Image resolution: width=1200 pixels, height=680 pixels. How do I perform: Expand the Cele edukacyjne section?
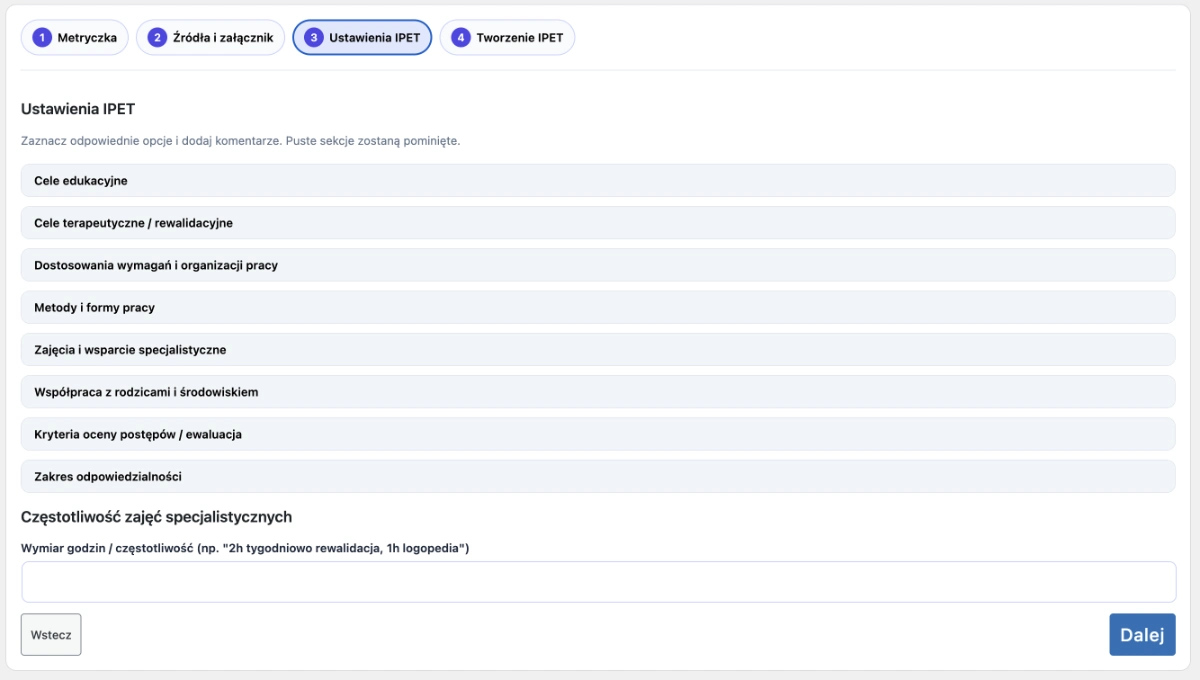click(x=598, y=181)
